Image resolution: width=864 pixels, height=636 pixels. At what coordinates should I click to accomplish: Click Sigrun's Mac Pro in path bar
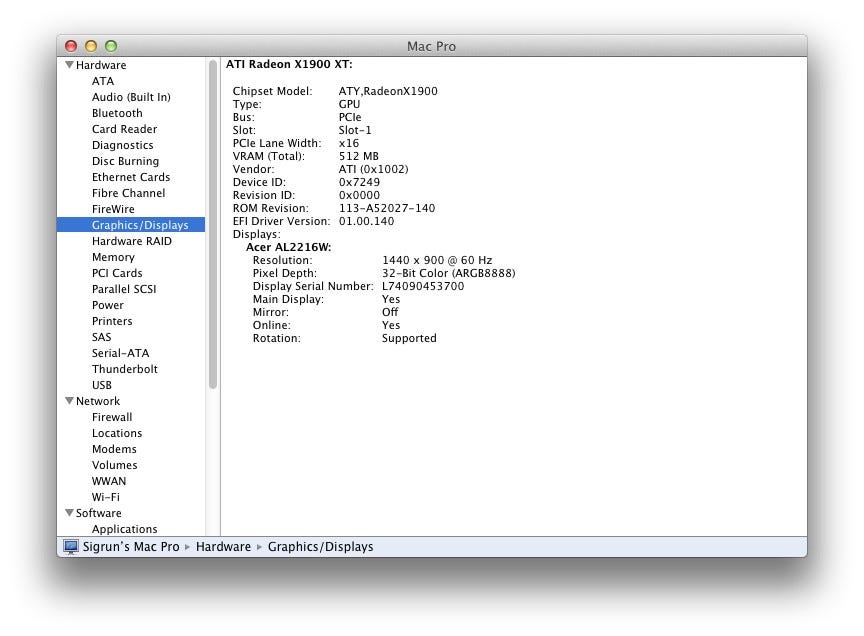point(131,547)
